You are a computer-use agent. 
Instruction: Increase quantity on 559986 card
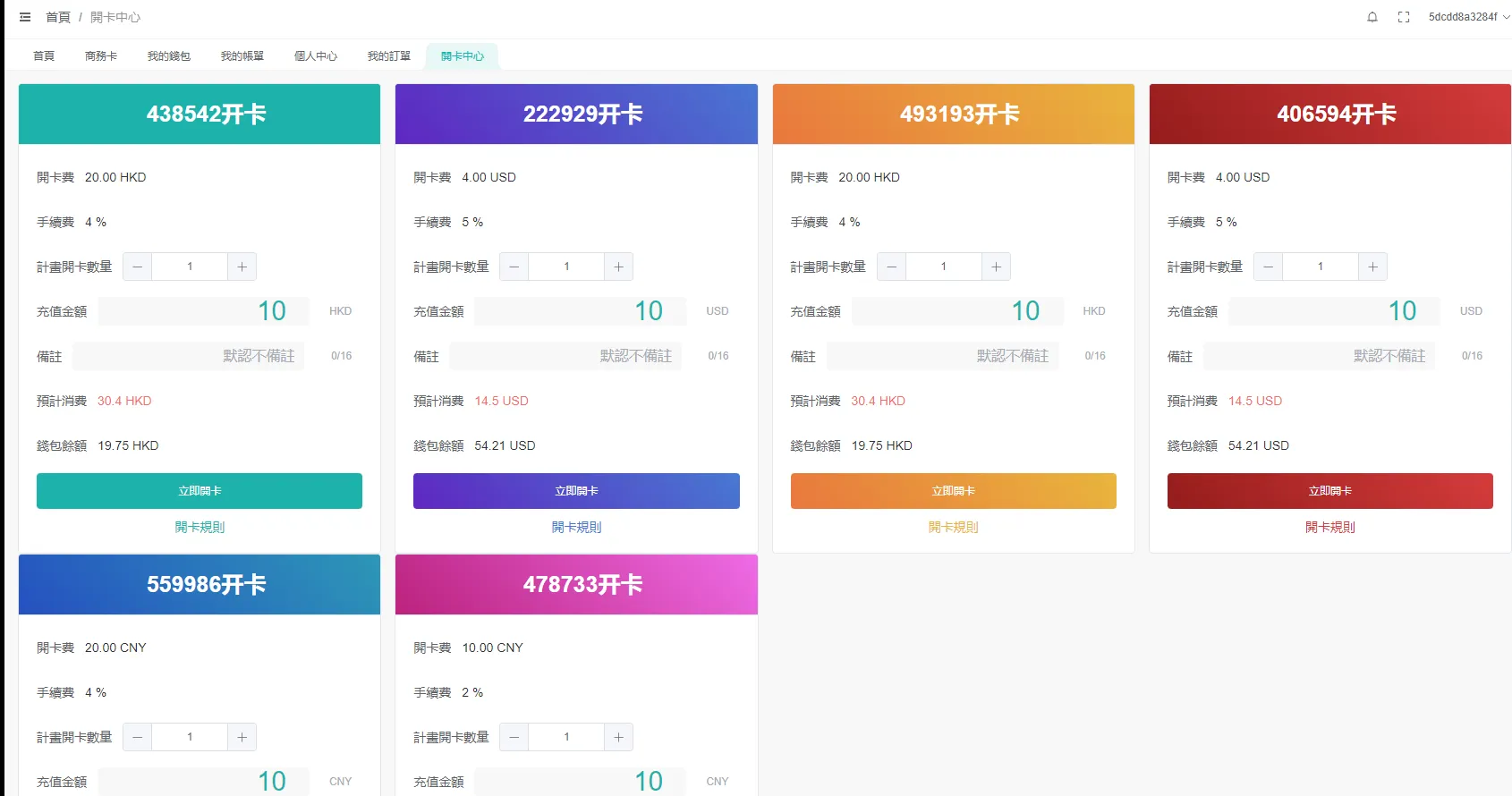pos(242,737)
